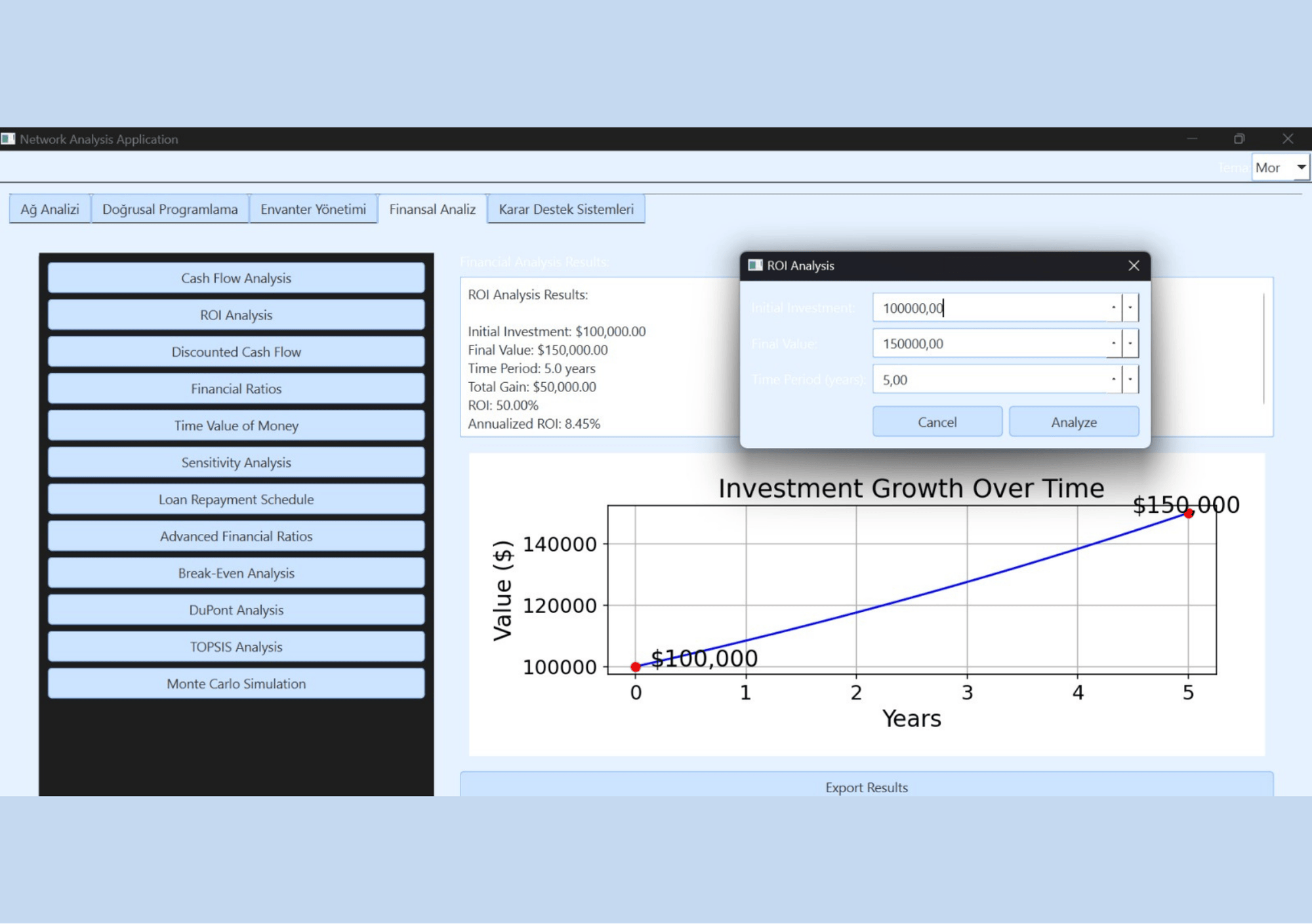Click the ROI Analysis sidebar button
Image resolution: width=1312 pixels, height=924 pixels.
click(236, 315)
